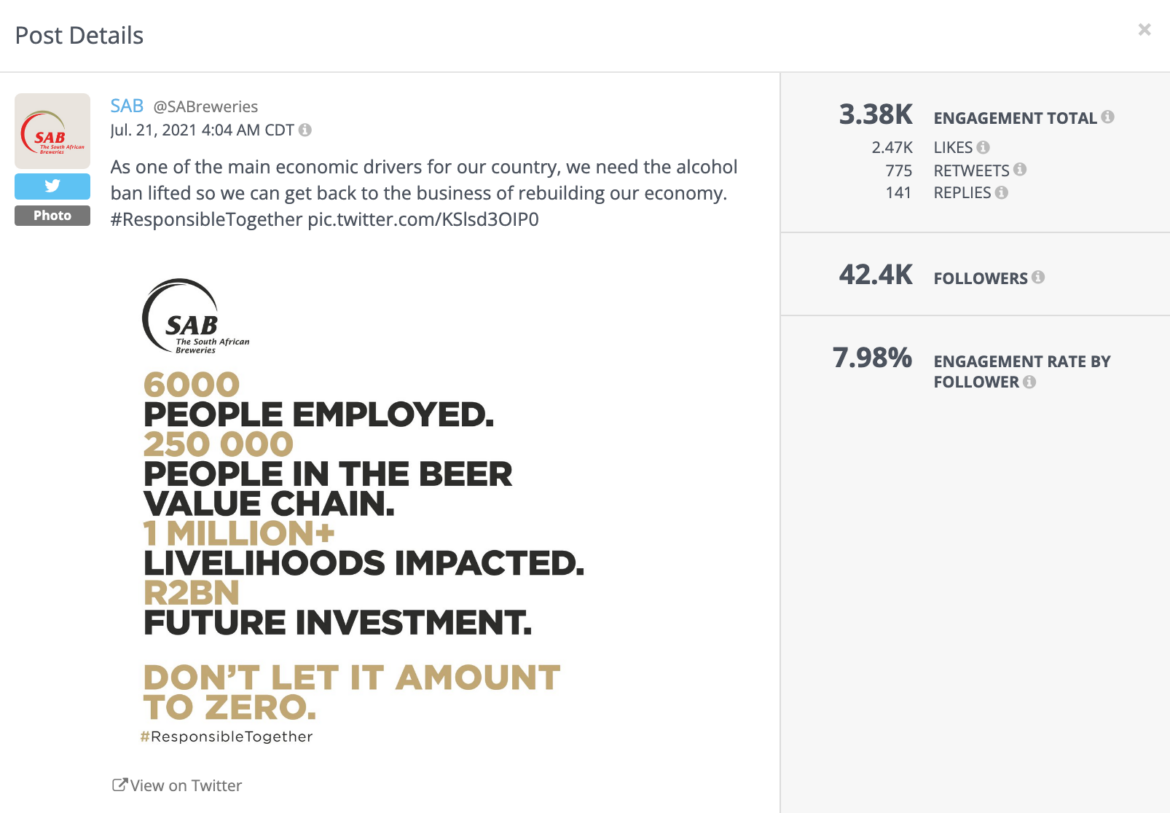Open the @SABreweries profile link

[207, 105]
